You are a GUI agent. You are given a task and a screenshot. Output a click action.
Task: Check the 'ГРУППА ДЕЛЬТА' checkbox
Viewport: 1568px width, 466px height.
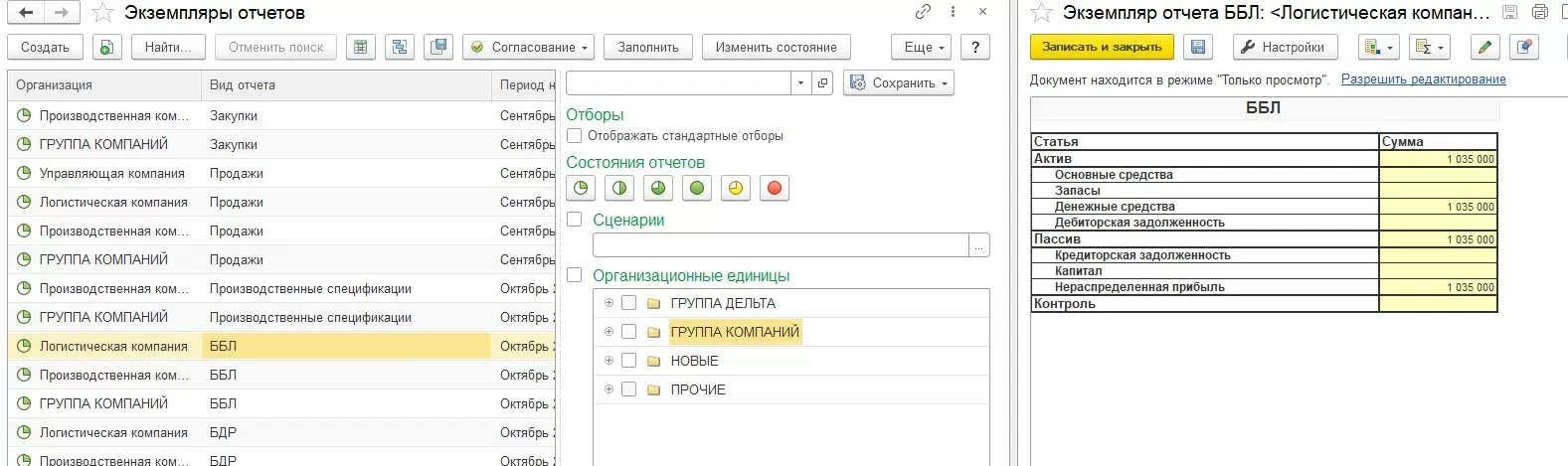(x=628, y=303)
